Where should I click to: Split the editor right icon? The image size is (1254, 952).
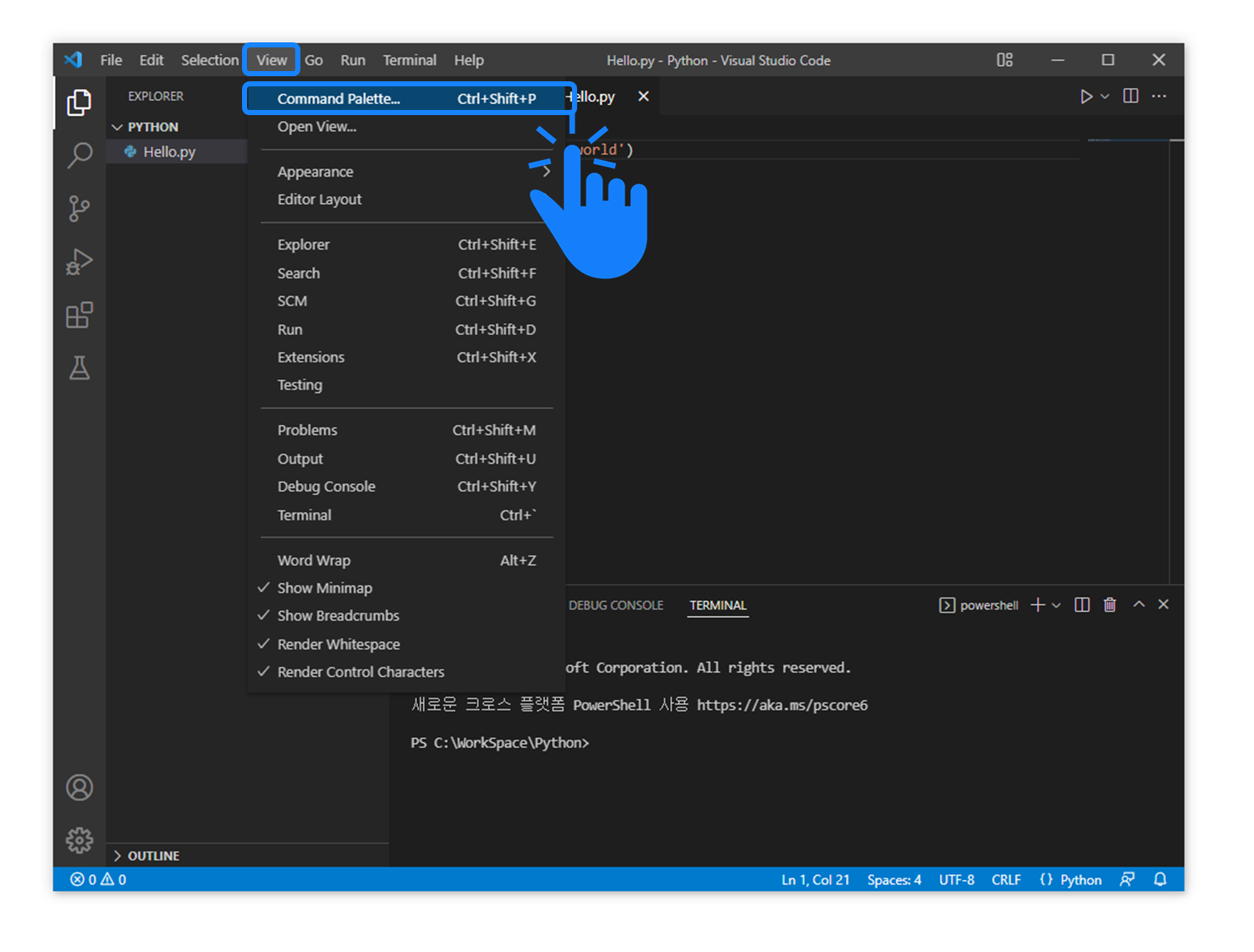1130,96
